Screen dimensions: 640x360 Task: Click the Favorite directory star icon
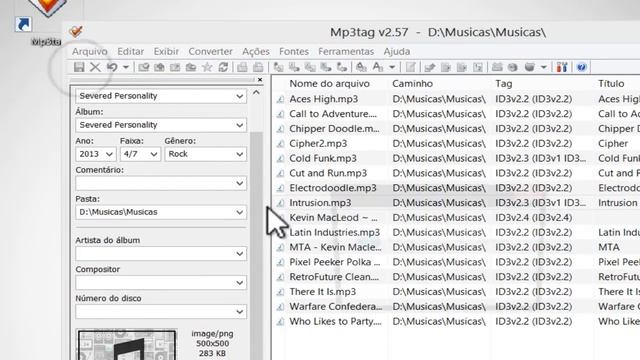(x=207, y=67)
